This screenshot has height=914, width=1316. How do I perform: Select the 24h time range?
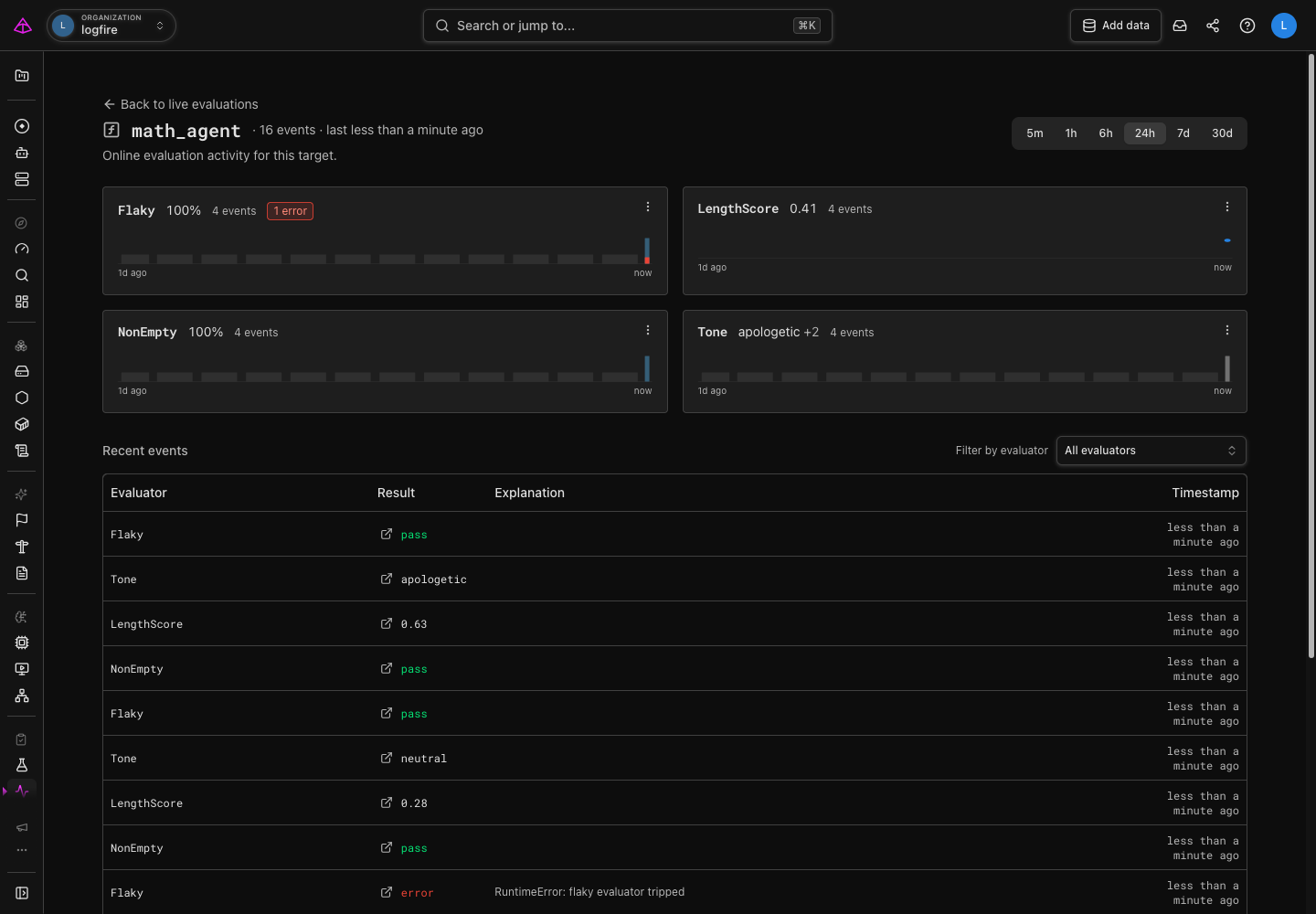(x=1145, y=133)
